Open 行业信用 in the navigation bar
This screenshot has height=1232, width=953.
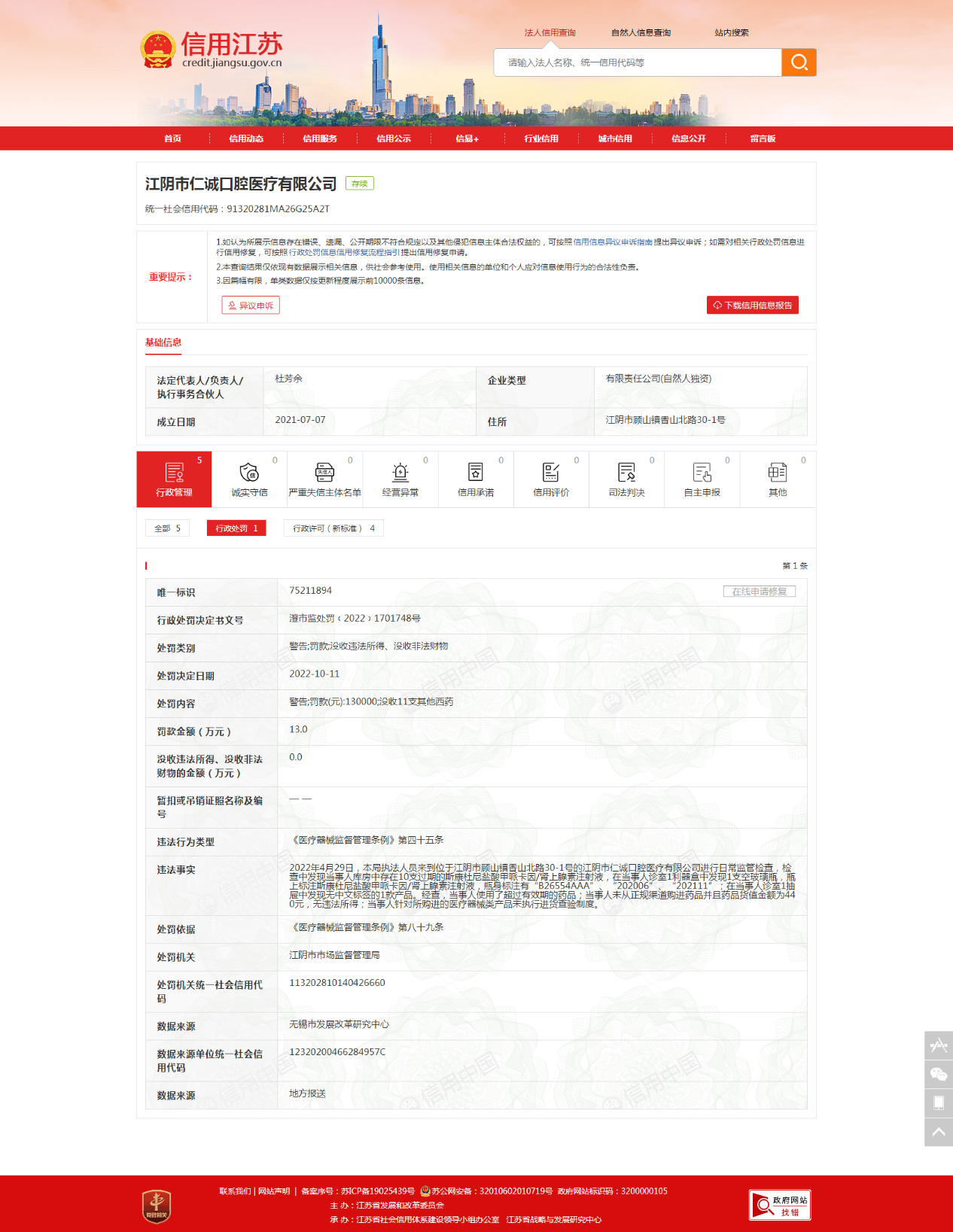click(x=541, y=138)
